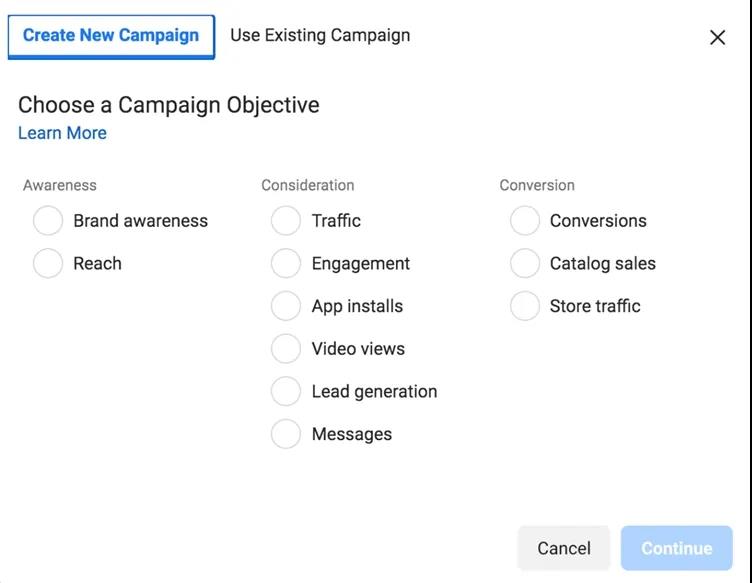Open the Use Existing Campaign tab
Screen dimensions: 752x583
pos(320,36)
